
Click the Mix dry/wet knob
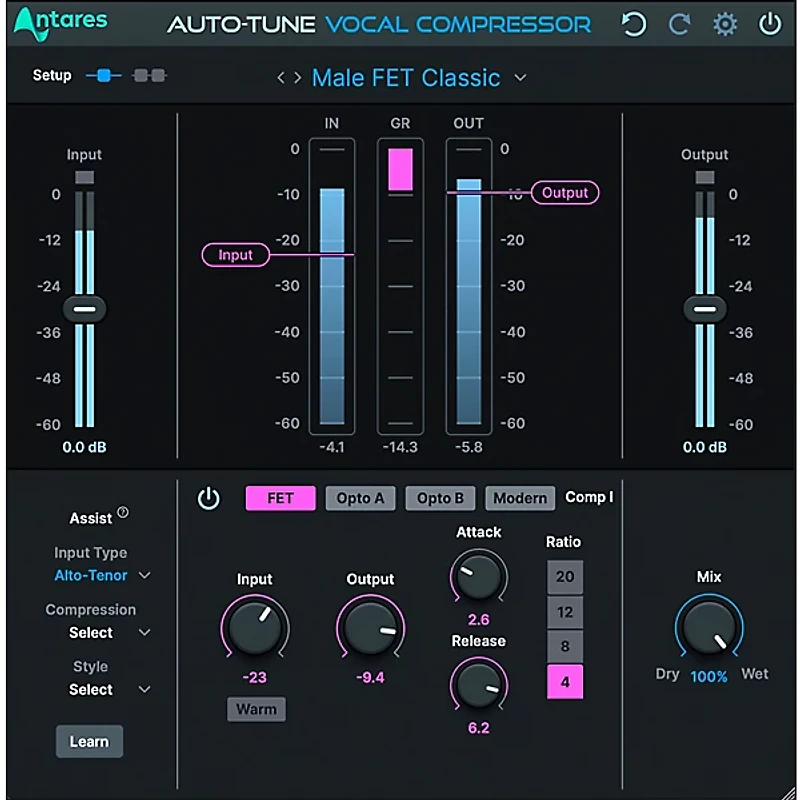click(709, 627)
